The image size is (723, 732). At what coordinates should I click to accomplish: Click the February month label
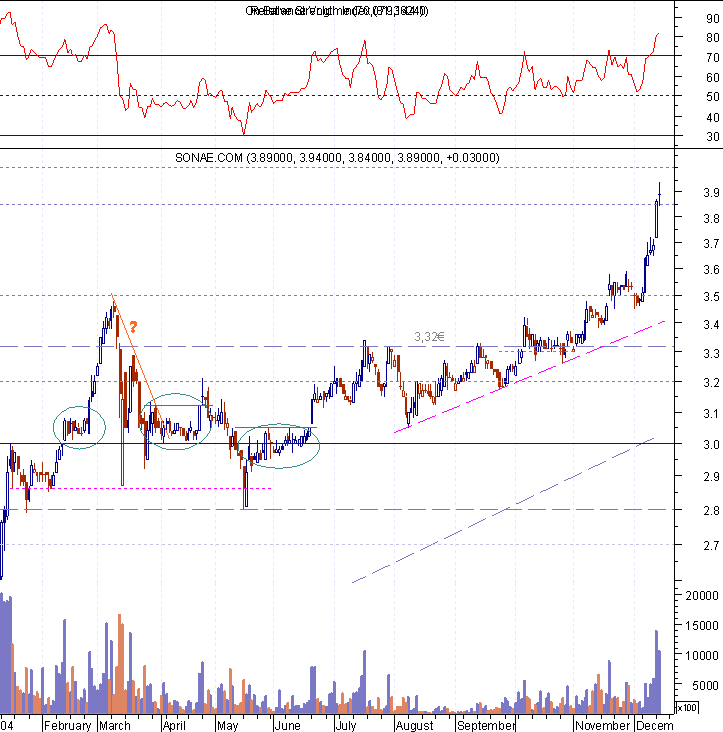tap(68, 725)
